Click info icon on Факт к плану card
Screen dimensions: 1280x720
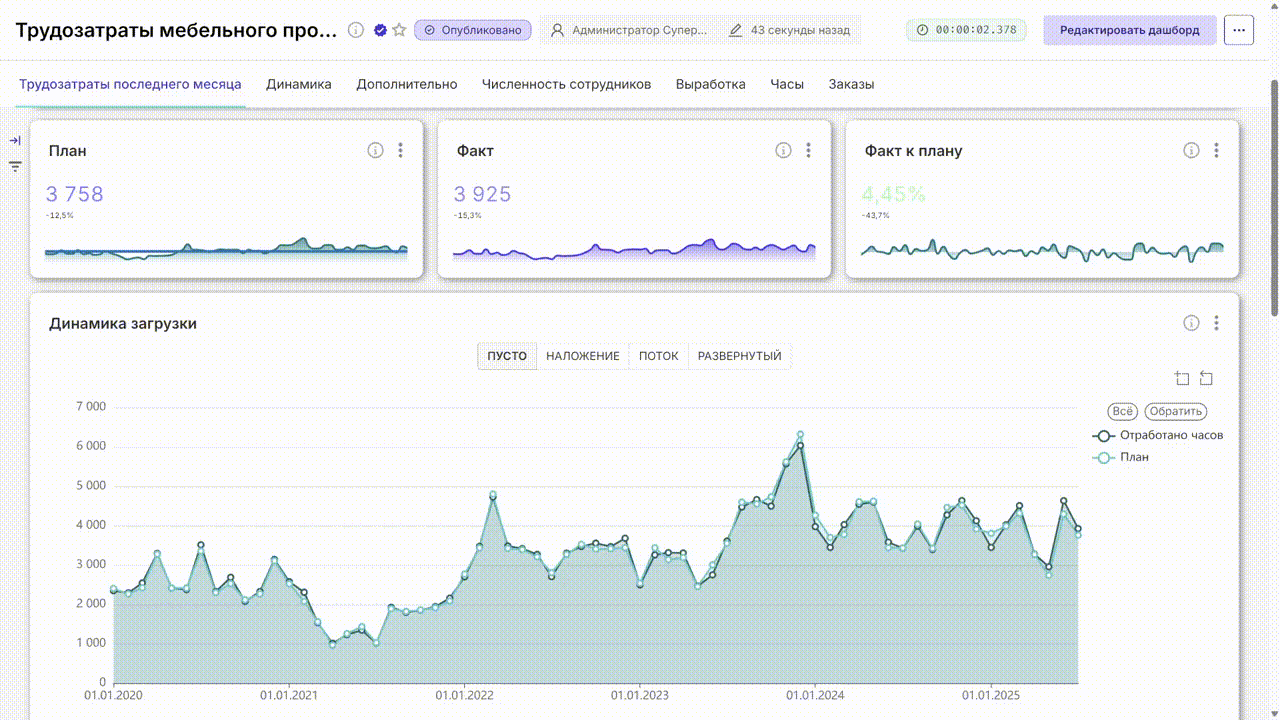click(x=1191, y=151)
